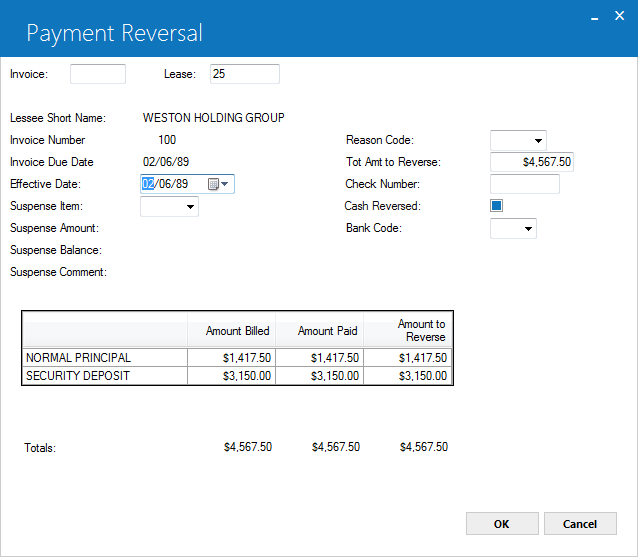638x557 pixels.
Task: Click the Lease field containing 25
Action: 245,74
